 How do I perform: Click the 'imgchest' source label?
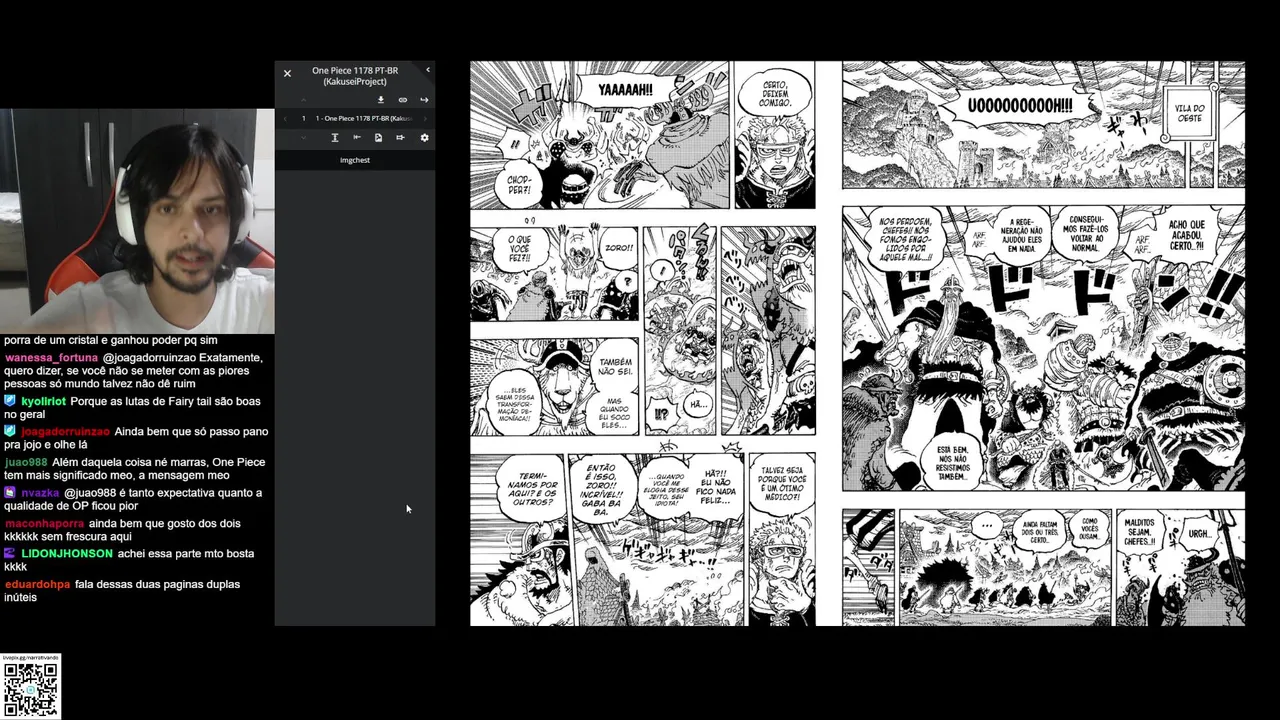(x=355, y=160)
